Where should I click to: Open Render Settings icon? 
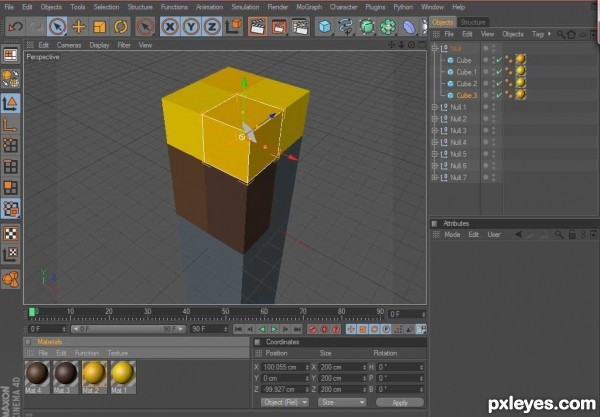coord(300,27)
